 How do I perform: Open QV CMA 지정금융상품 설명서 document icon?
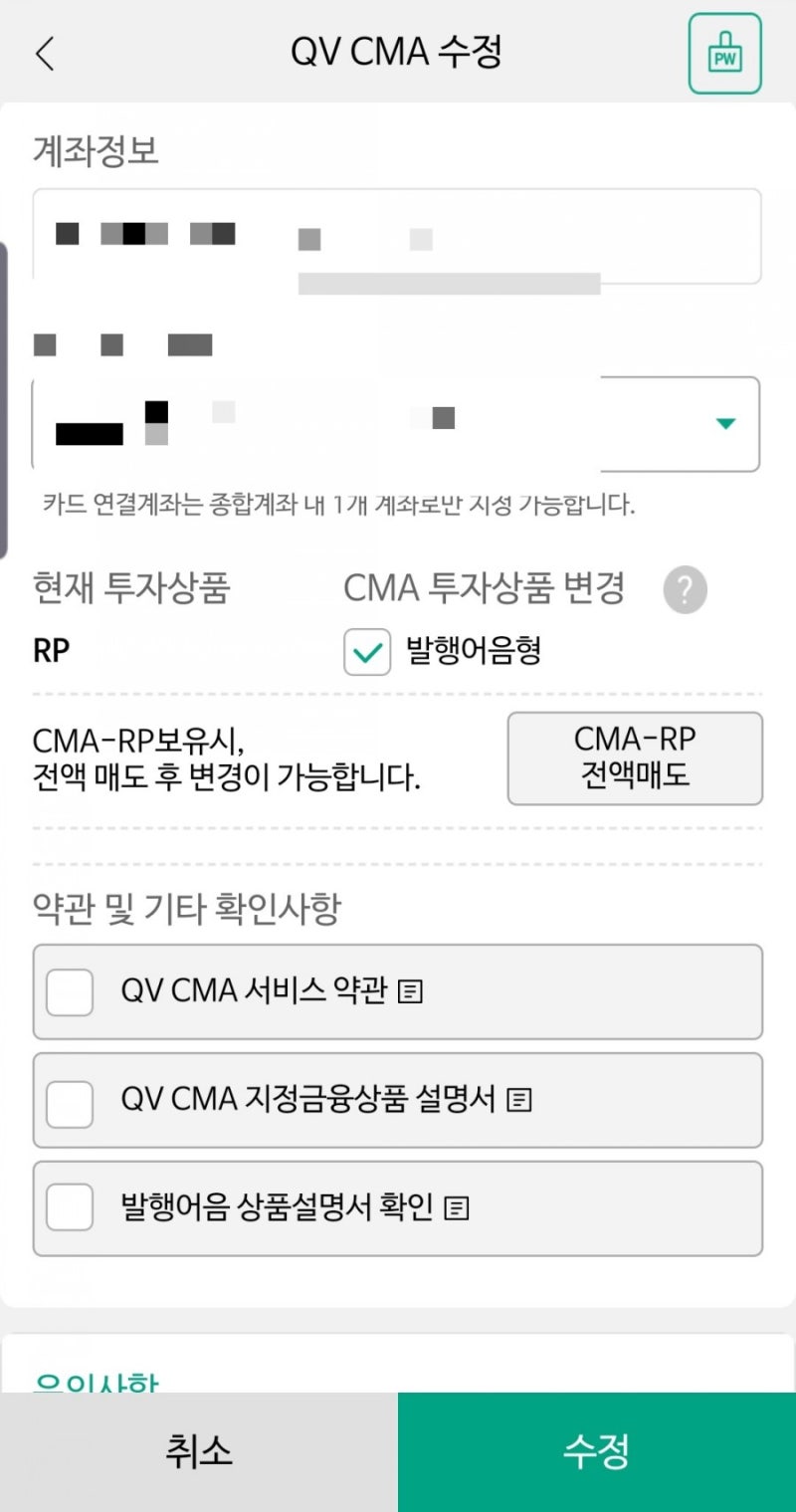point(519,1100)
